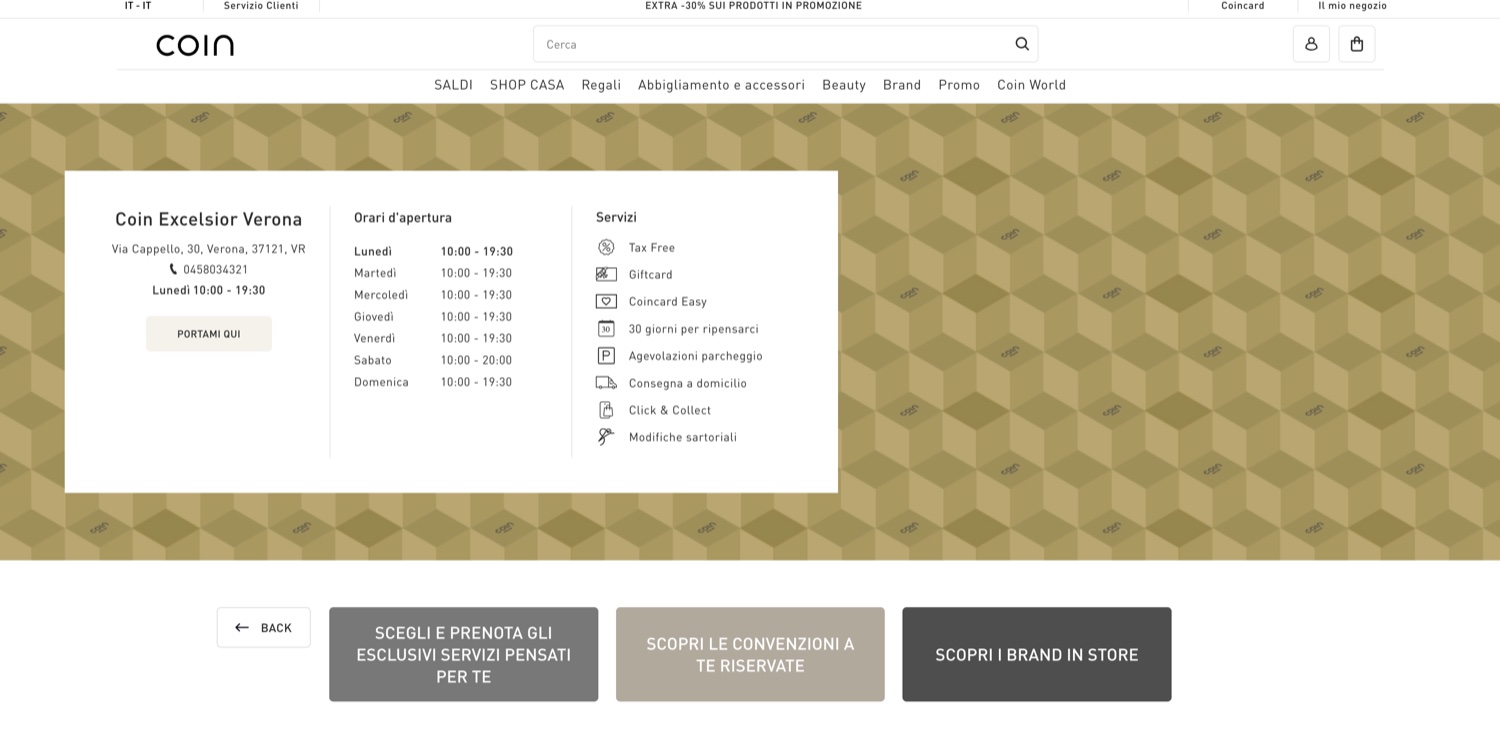This screenshot has width=1500, height=745.
Task: Open the Coin World menu
Action: (1031, 85)
